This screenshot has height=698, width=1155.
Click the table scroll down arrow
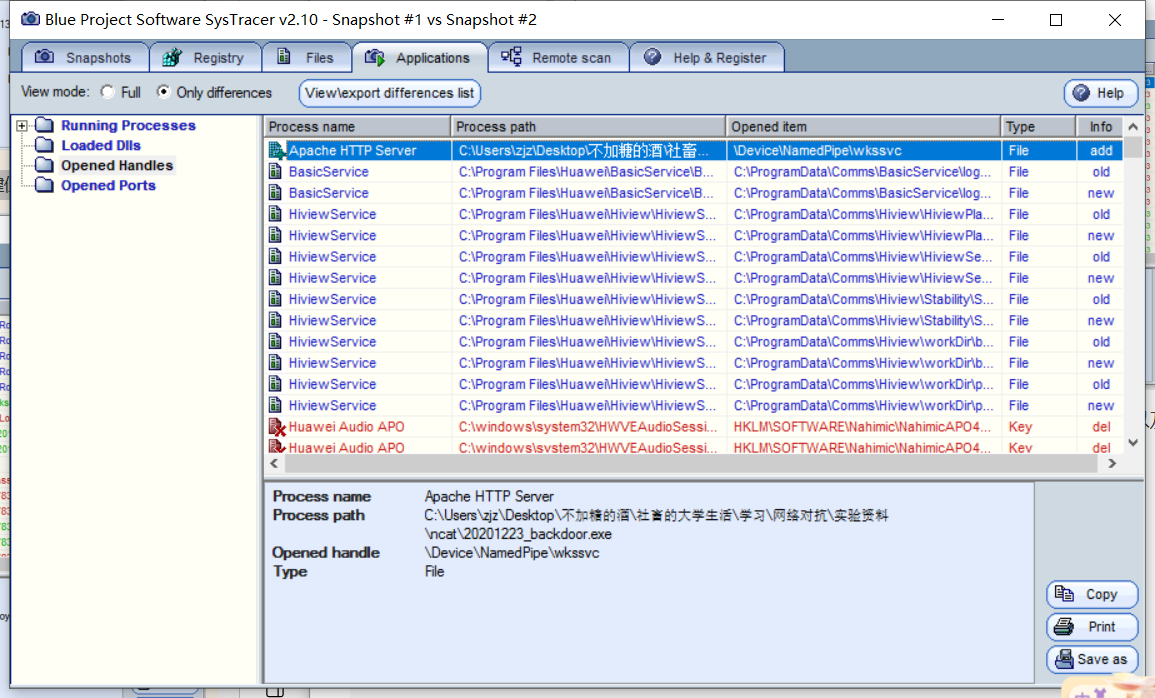point(1133,443)
